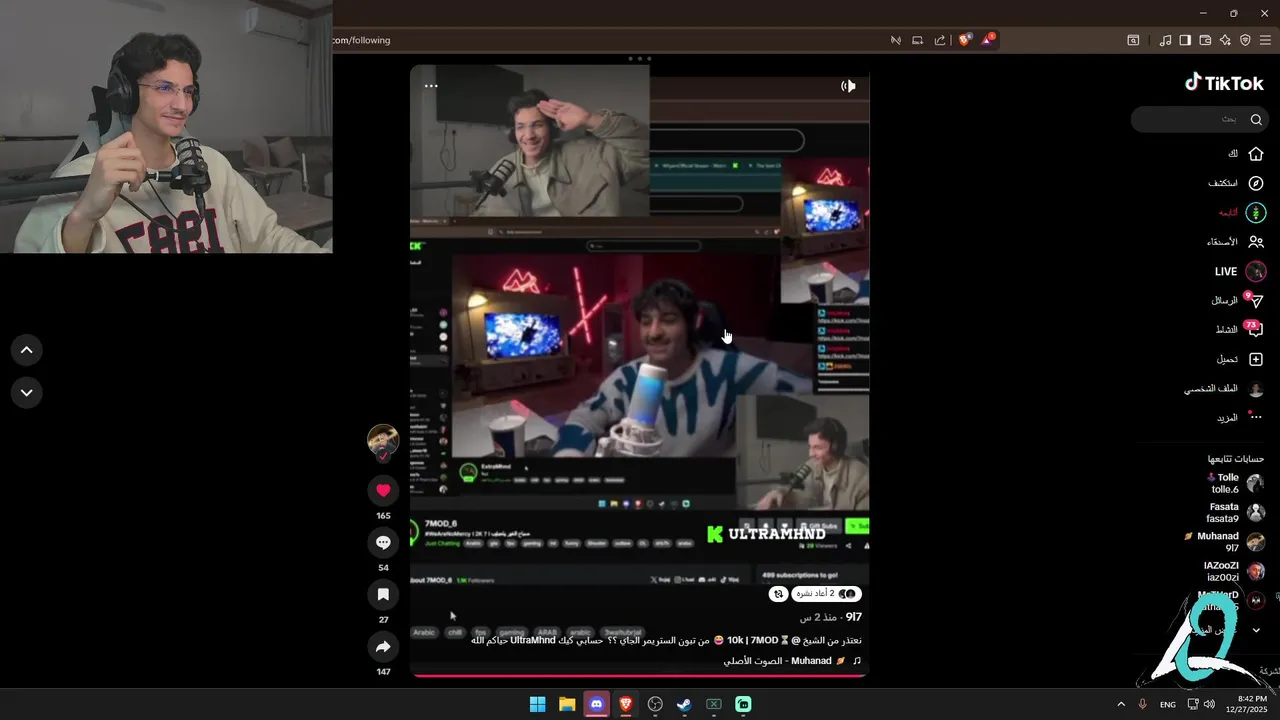This screenshot has width=1280, height=720.
Task: Open the Streamlabs taskbar icon
Action: [743, 704]
